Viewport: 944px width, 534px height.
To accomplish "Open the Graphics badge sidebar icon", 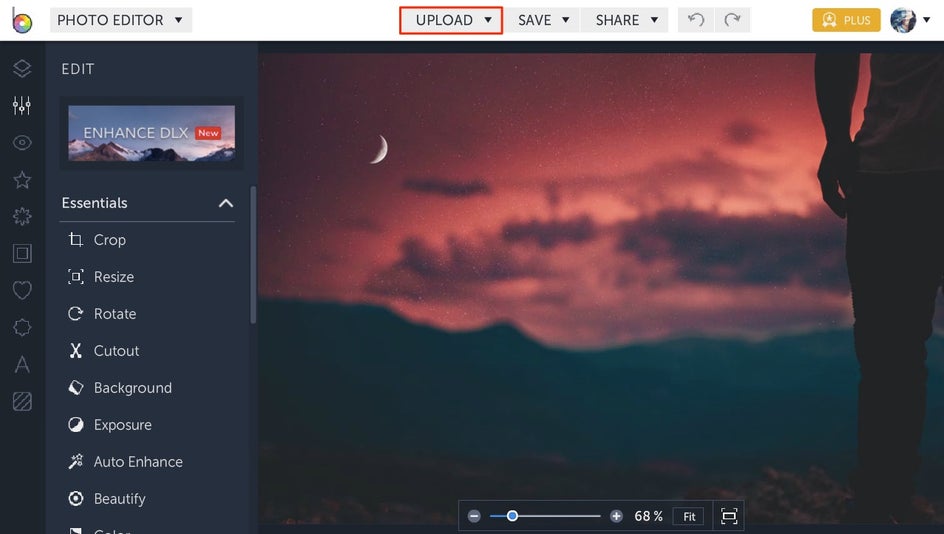I will 22,328.
